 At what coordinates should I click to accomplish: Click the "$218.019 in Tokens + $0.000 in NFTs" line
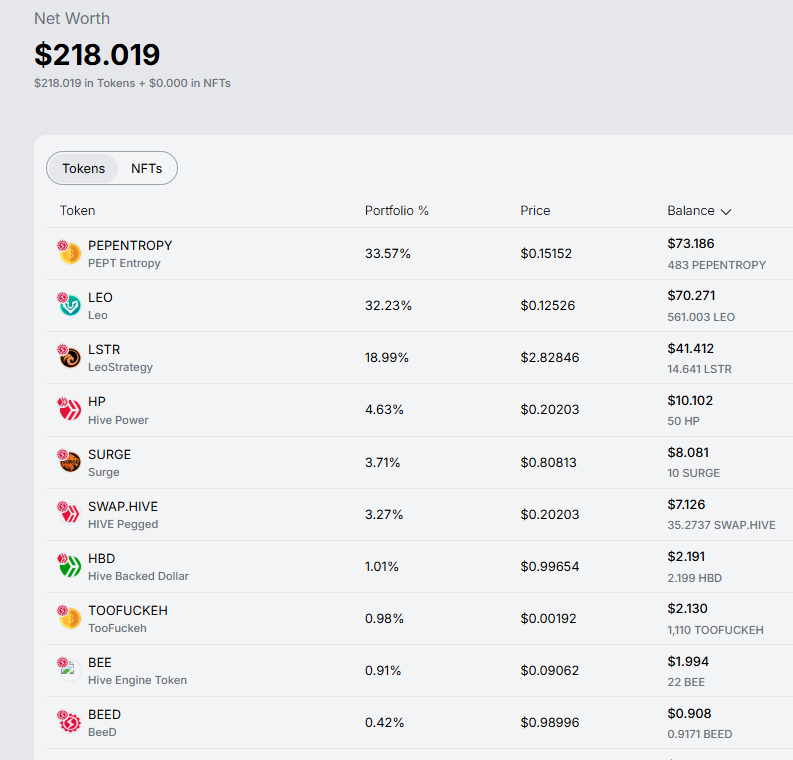coord(132,83)
